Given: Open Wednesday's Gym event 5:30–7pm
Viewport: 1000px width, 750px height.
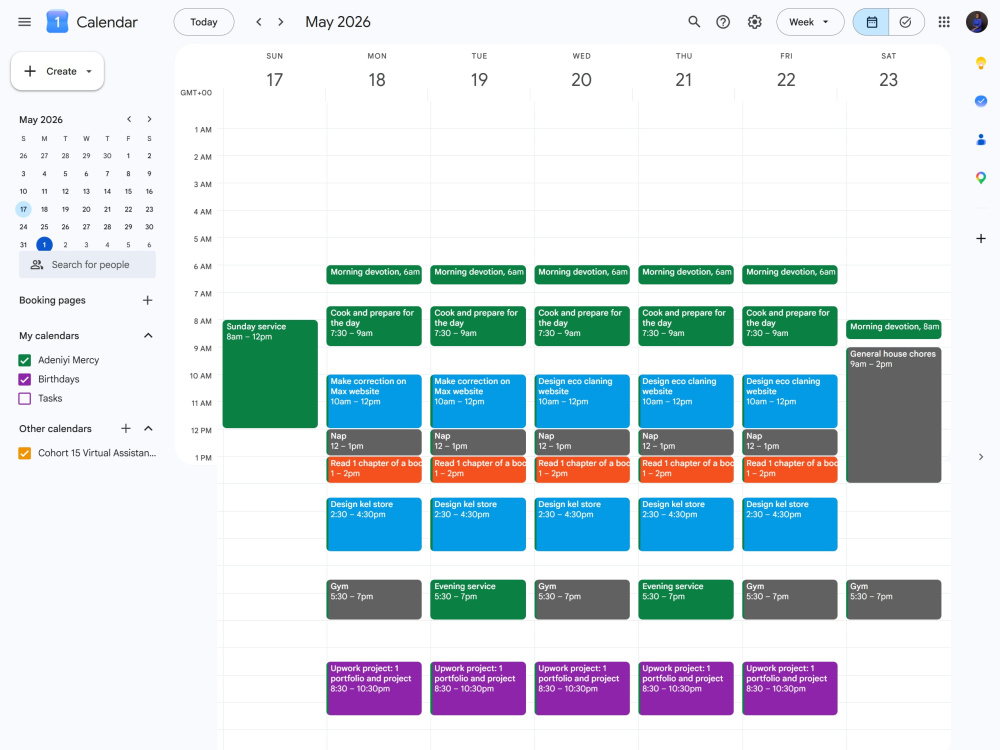Looking at the screenshot, I should click(x=582, y=599).
